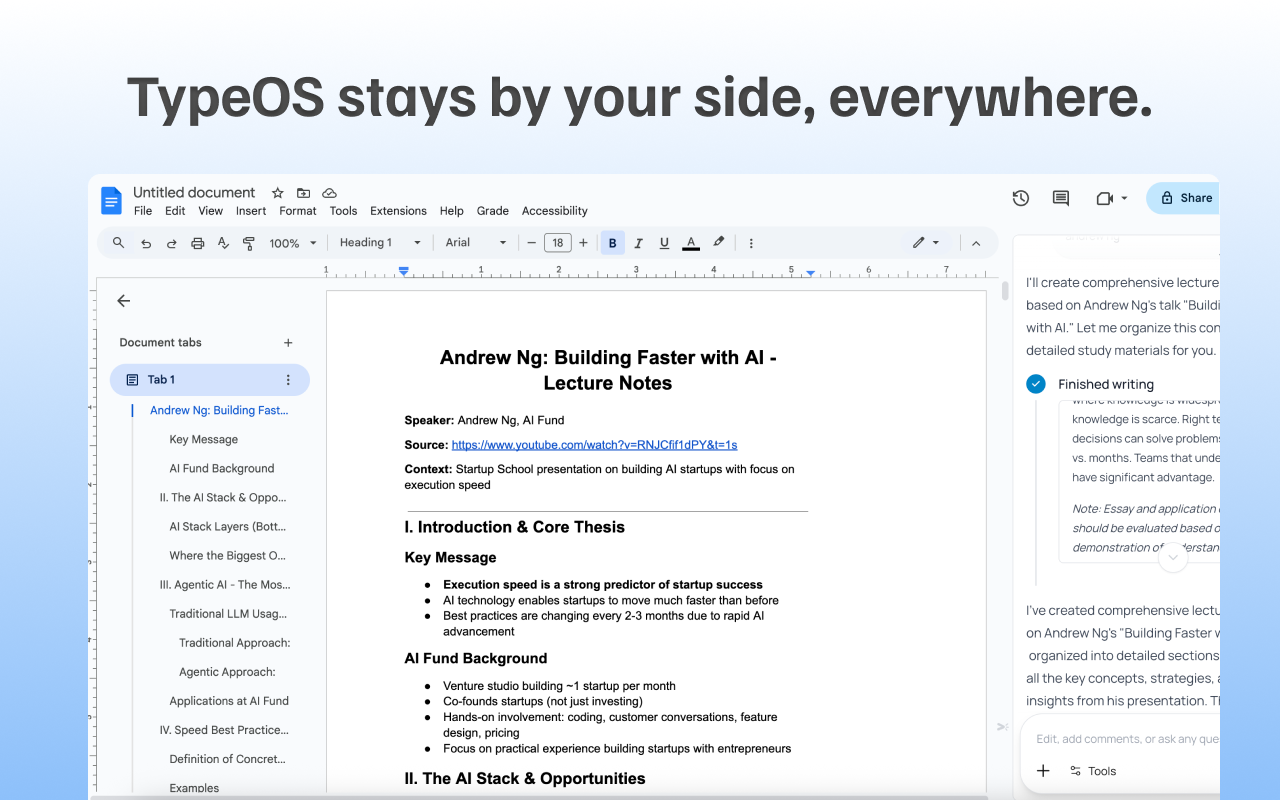Go to II. The AI Stack outline entry
The height and width of the screenshot is (800, 1280).
coord(223,497)
